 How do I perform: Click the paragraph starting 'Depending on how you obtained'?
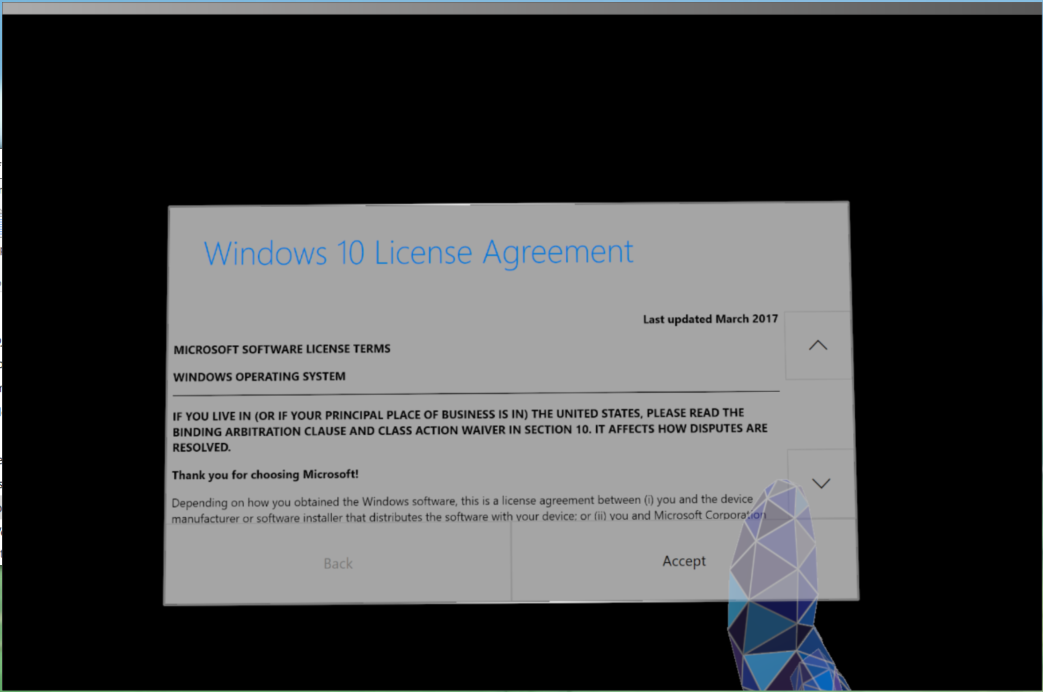point(468,508)
